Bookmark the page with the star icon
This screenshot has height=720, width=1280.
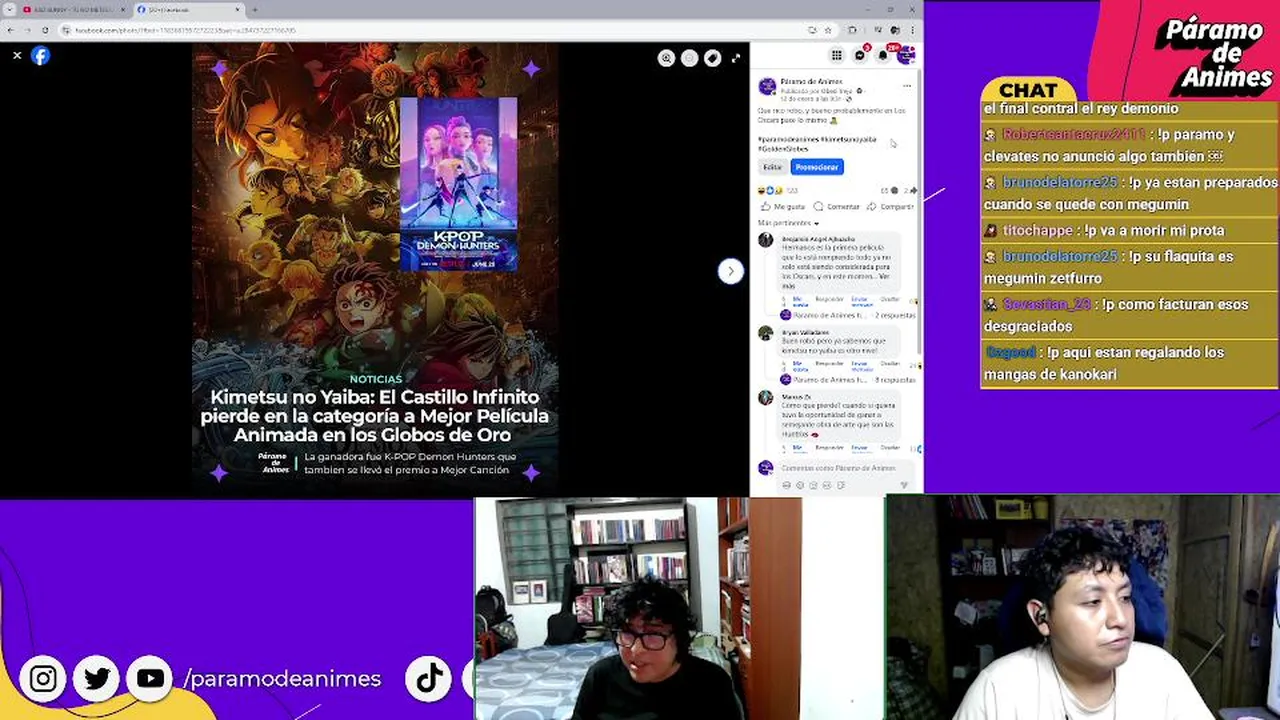pyautogui.click(x=828, y=30)
